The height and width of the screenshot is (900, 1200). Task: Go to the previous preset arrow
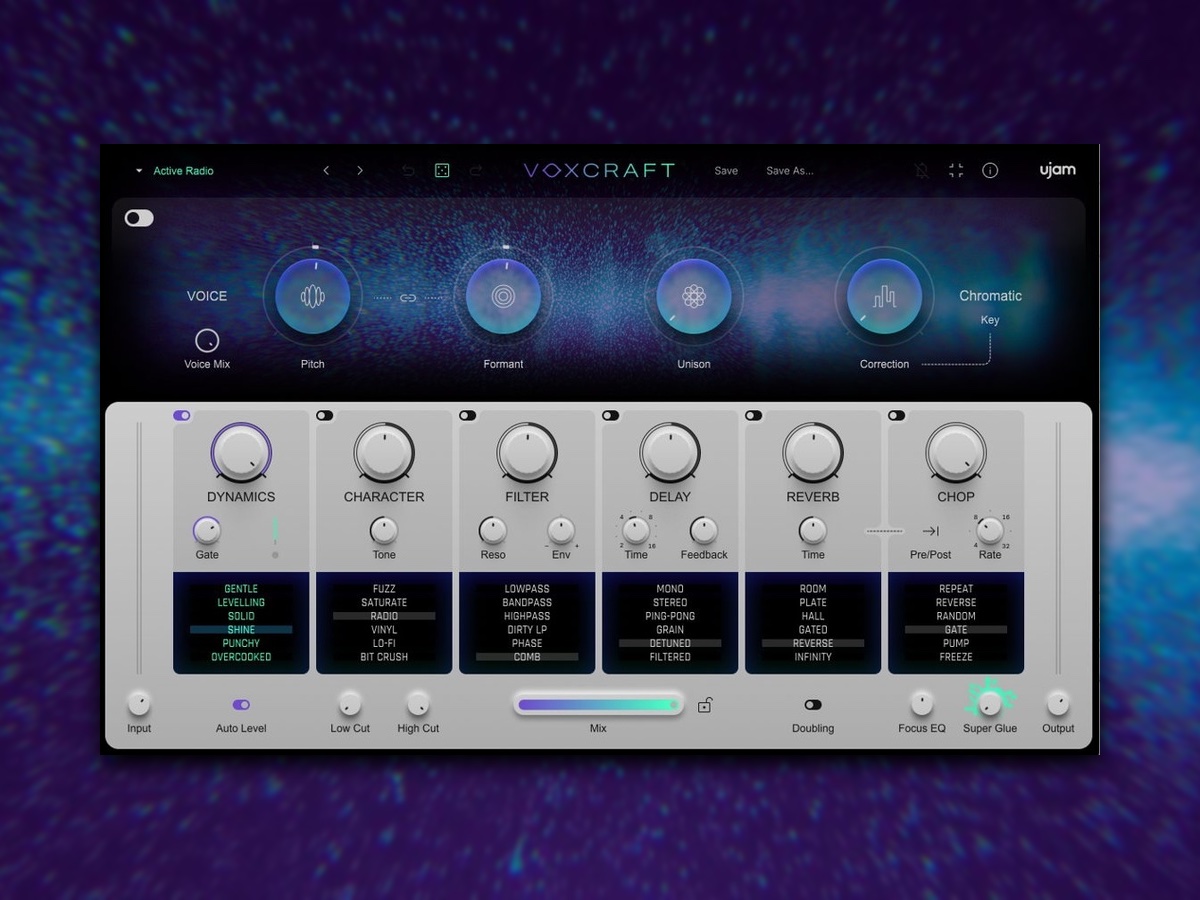[x=326, y=171]
